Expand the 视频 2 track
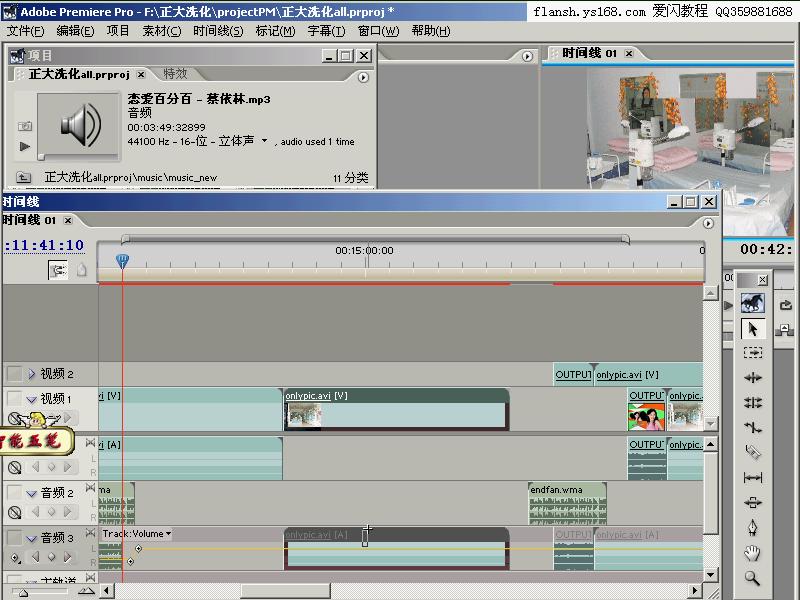The height and width of the screenshot is (600, 800). pos(32,374)
